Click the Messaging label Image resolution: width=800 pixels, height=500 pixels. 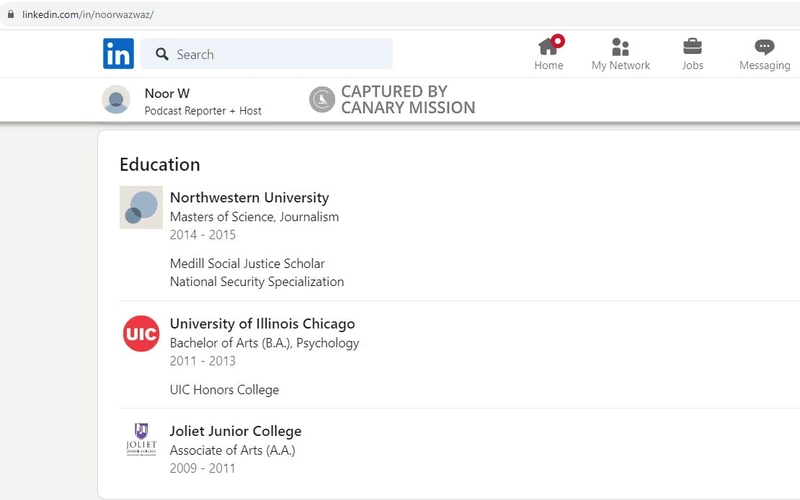point(764,65)
